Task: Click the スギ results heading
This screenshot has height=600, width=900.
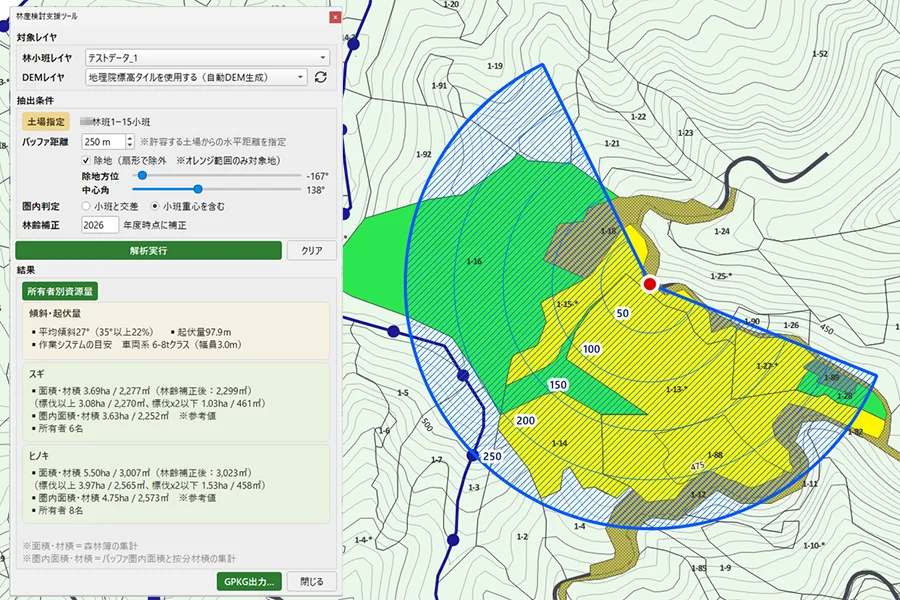Action: point(37,374)
